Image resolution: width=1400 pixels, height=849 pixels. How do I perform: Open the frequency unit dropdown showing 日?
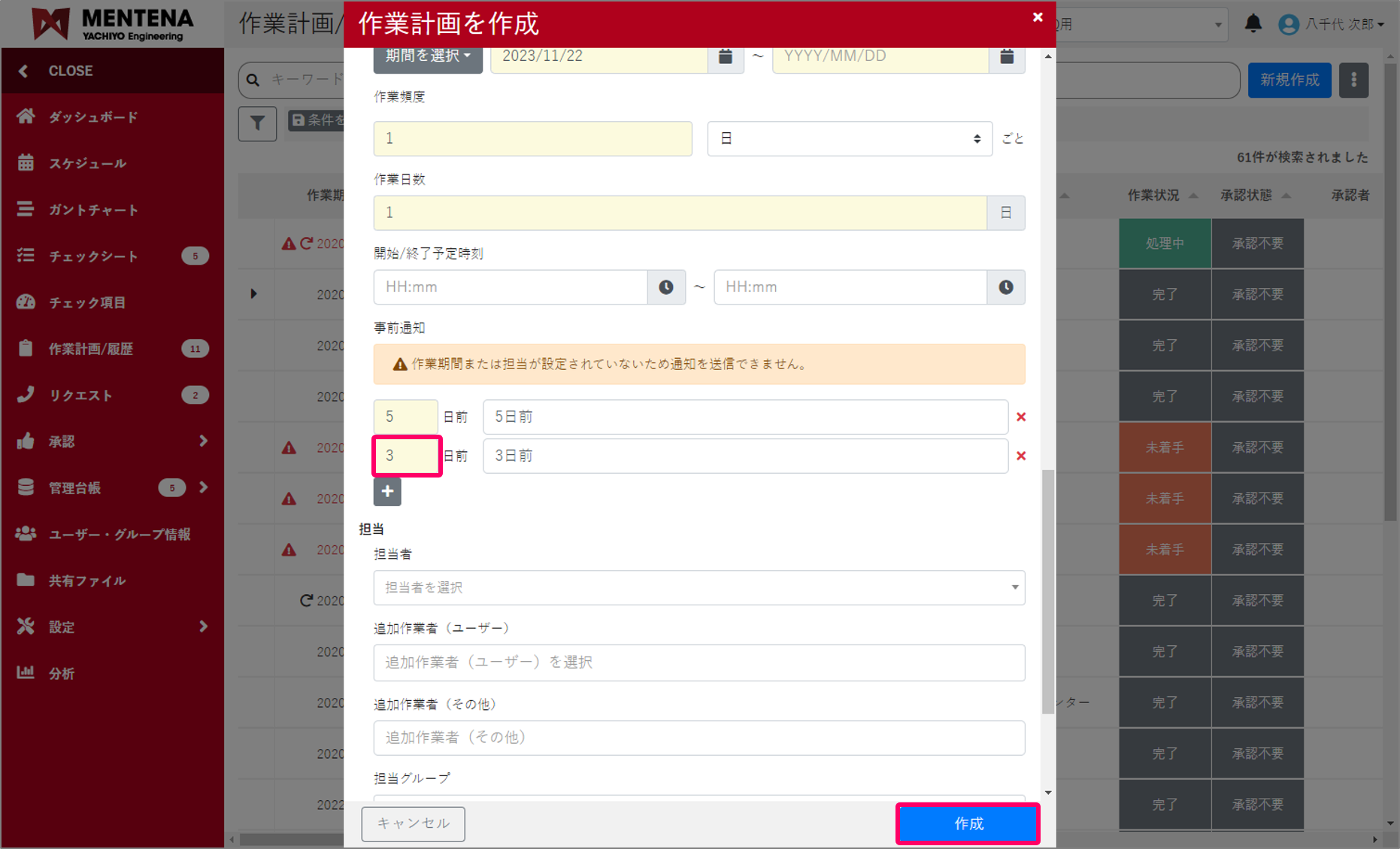click(x=849, y=138)
